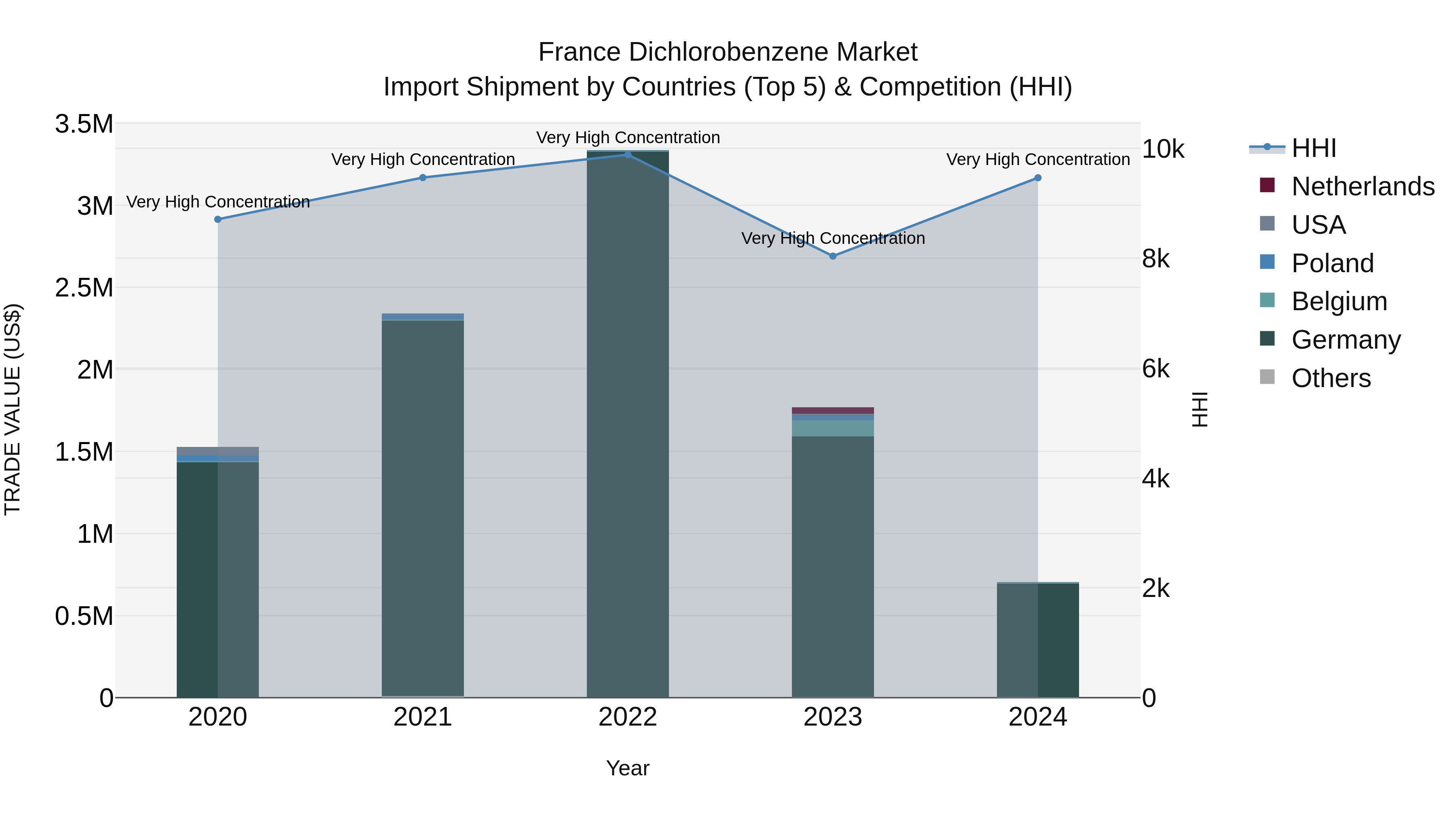
Task: Select the 2022 HHI data point
Action: [627, 154]
